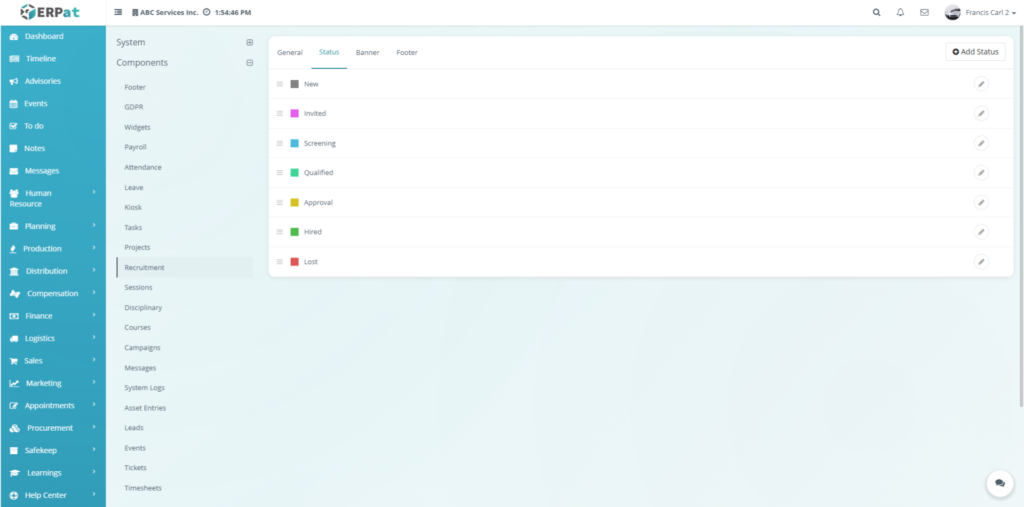Click the edit pencil for Lost status
The width and height of the screenshot is (1024, 507).
(981, 262)
